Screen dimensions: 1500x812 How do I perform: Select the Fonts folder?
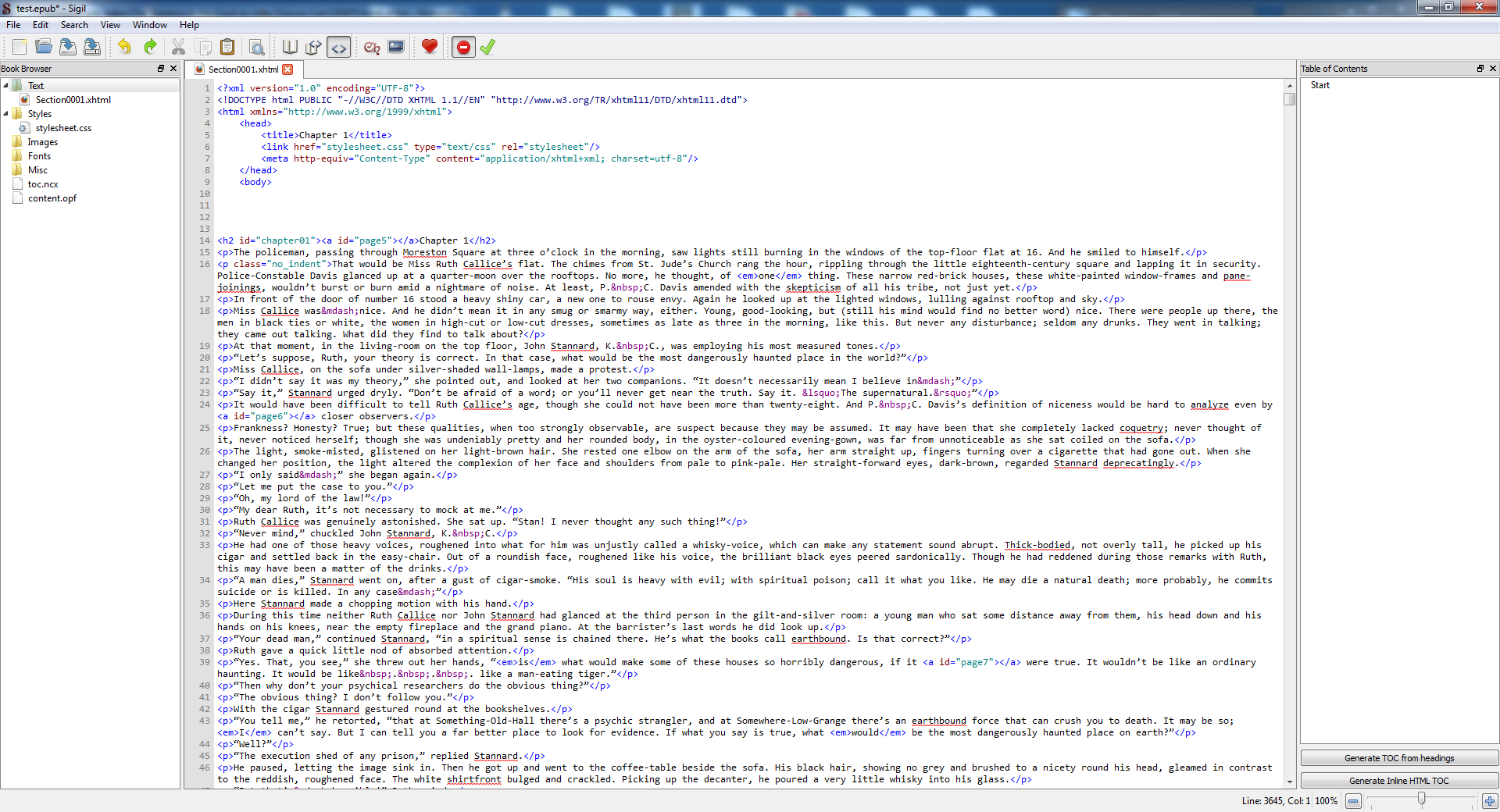point(39,156)
